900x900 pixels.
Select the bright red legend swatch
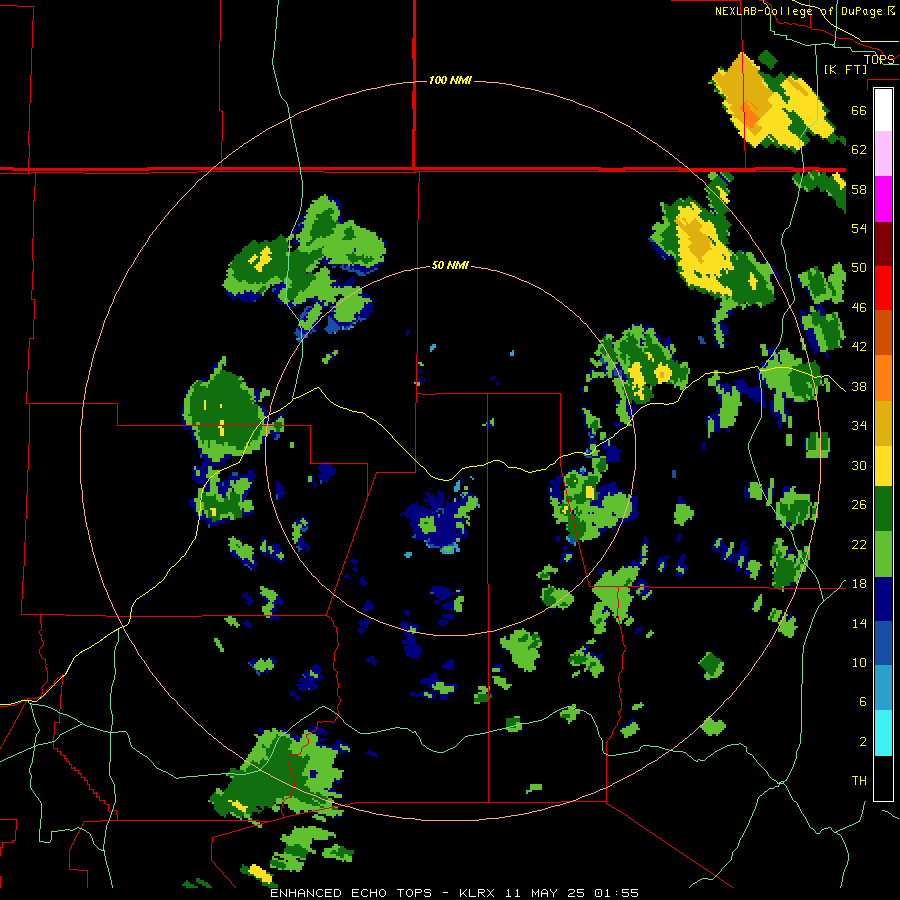point(883,288)
